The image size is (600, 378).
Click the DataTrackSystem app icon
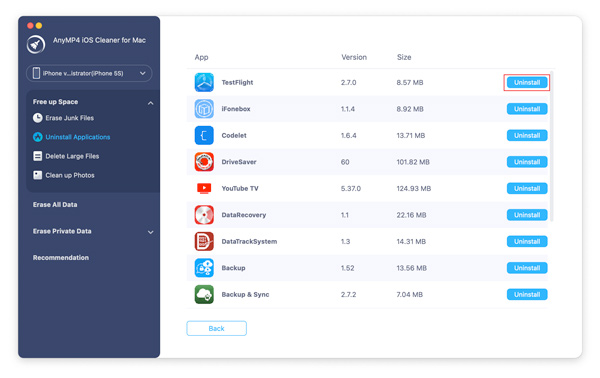pos(204,241)
